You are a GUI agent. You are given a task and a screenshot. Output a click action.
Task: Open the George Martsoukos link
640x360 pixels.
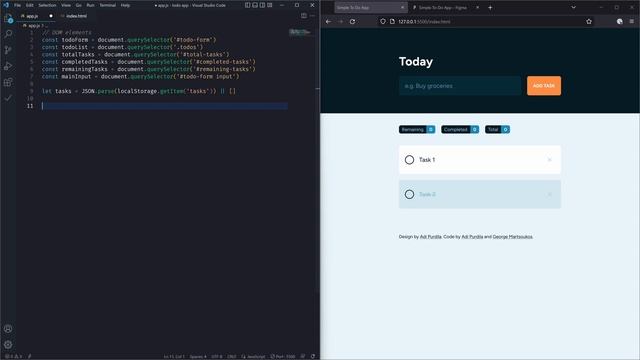(x=513, y=237)
